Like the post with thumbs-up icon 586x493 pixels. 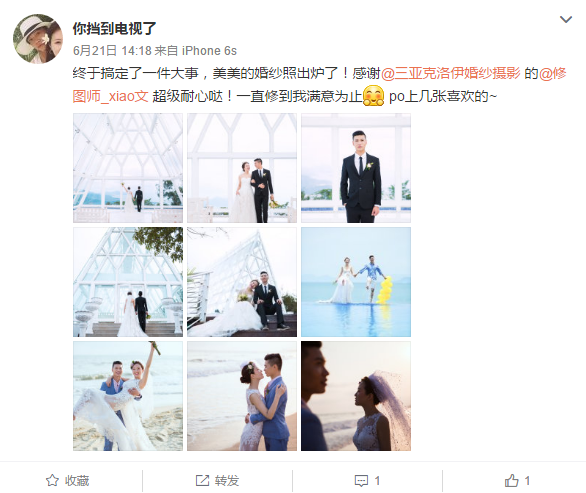click(512, 480)
